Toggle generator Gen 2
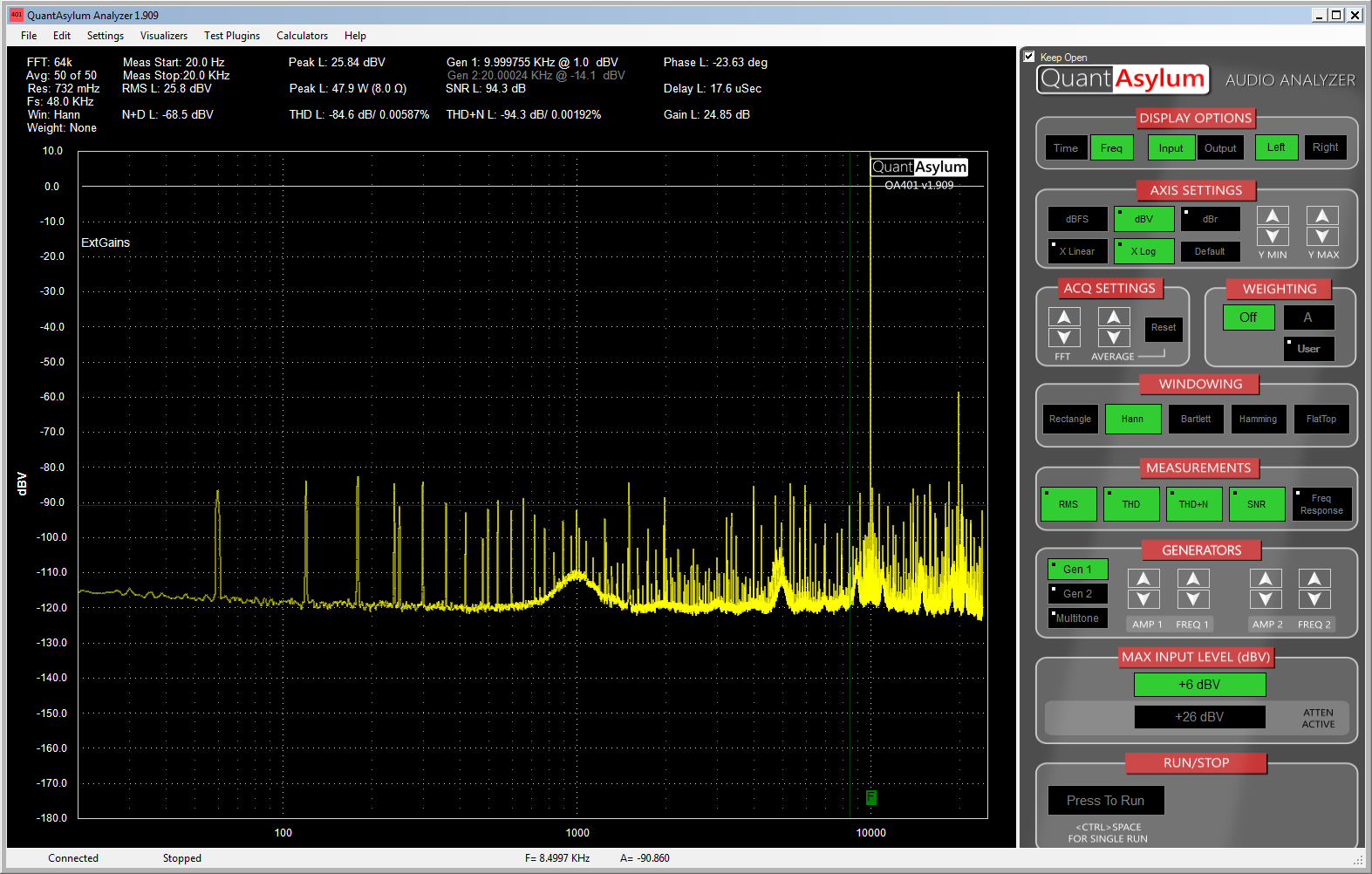This screenshot has width=1372, height=874. point(1077,594)
